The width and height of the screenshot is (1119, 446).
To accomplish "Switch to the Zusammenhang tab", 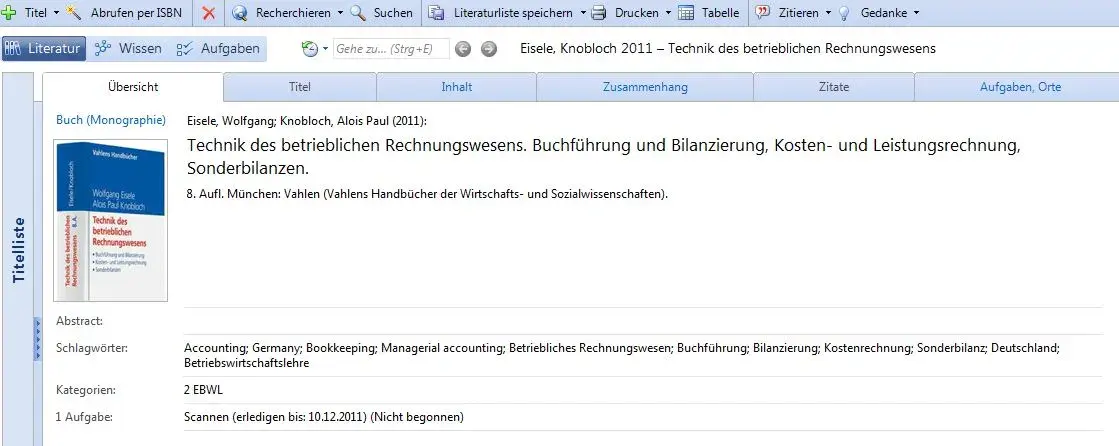I will click(645, 87).
